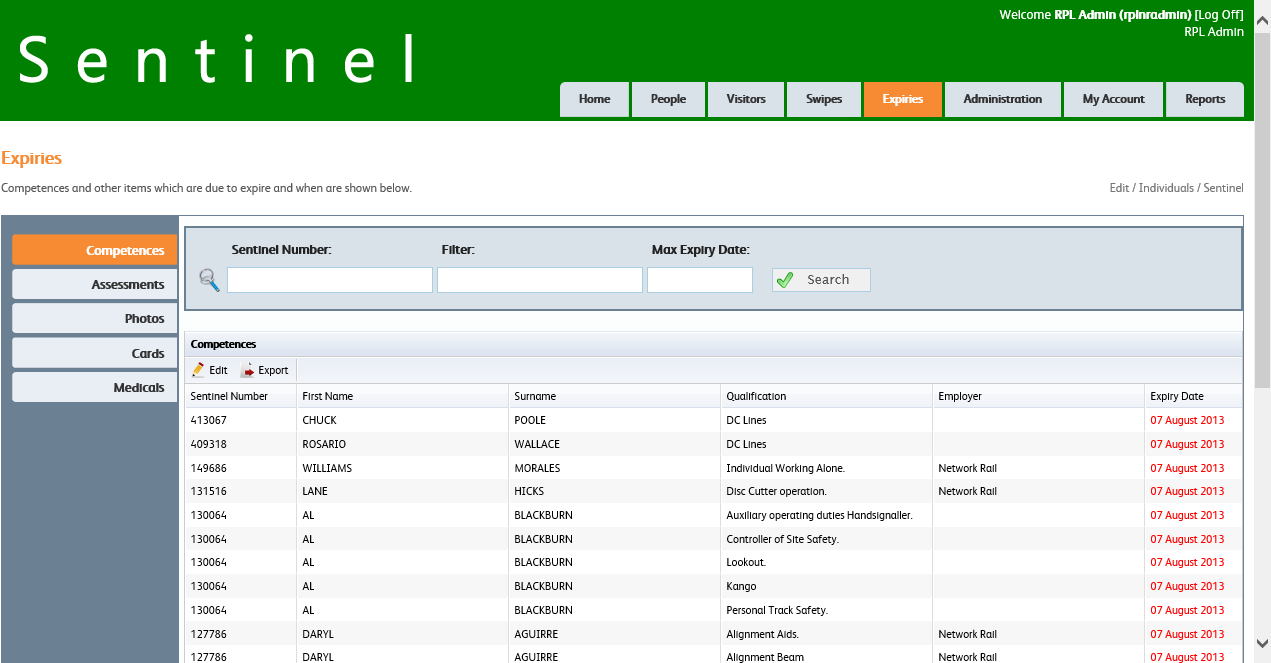Click the 'Edit / Individuals / Sentinel' breadcrumb

click(1177, 188)
